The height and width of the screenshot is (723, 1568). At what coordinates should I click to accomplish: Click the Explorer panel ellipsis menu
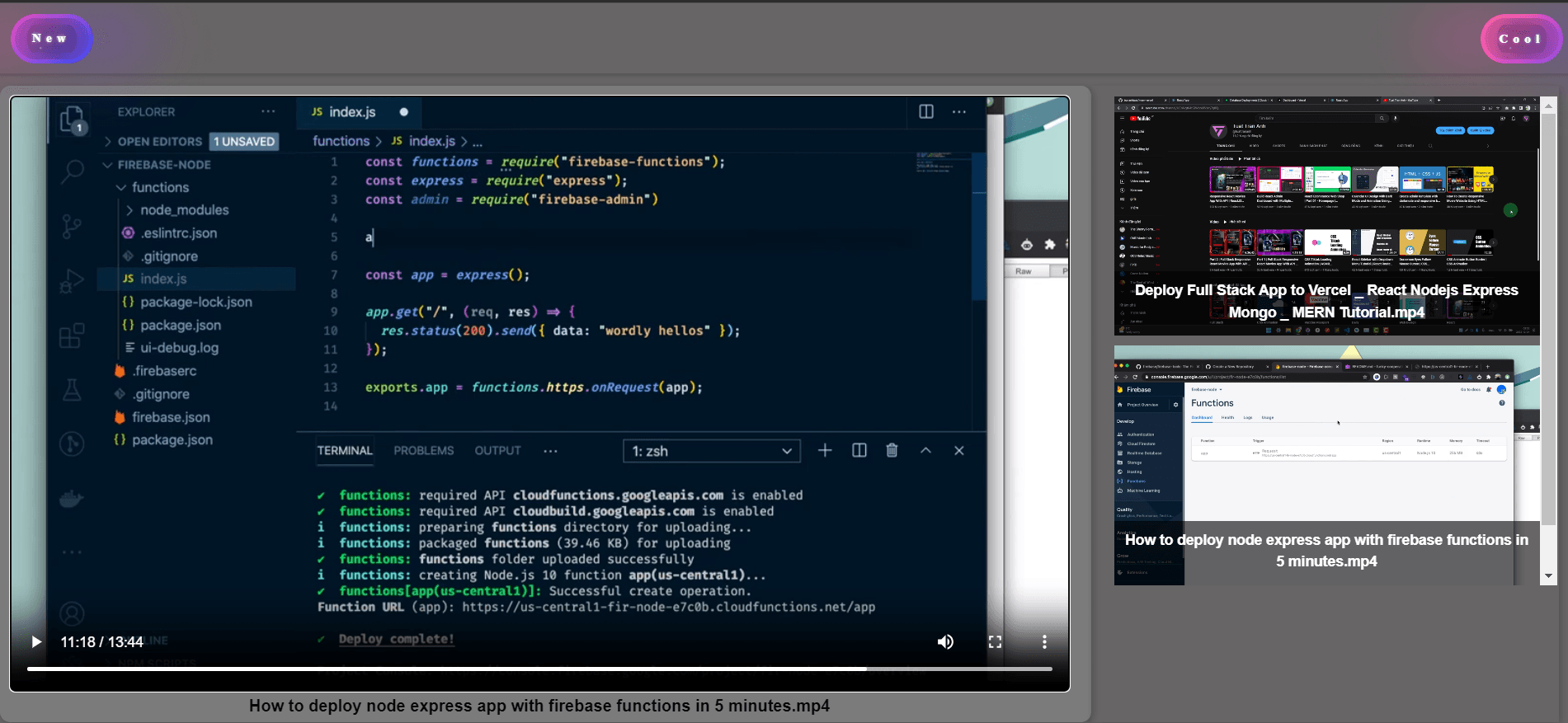tap(268, 111)
